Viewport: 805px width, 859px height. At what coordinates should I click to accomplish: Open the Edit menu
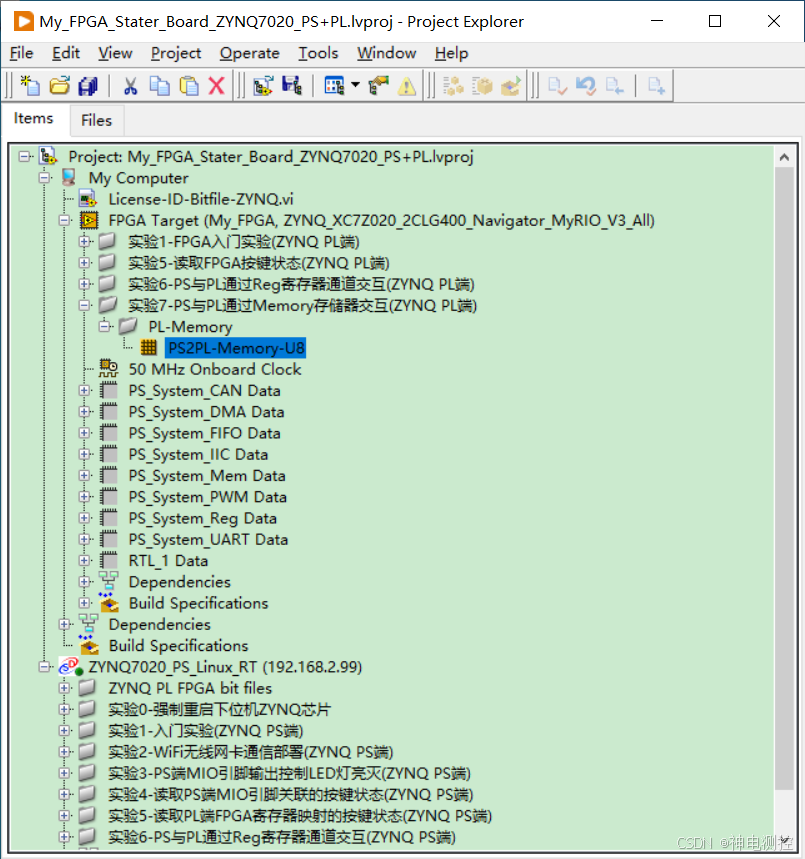66,53
